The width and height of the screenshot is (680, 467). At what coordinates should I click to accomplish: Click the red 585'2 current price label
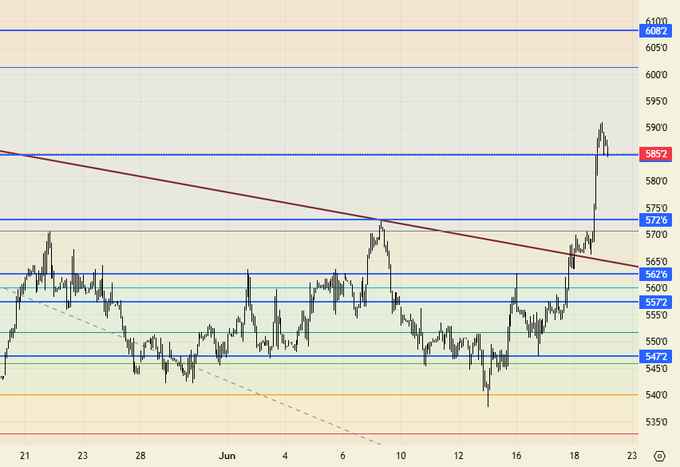click(x=657, y=154)
